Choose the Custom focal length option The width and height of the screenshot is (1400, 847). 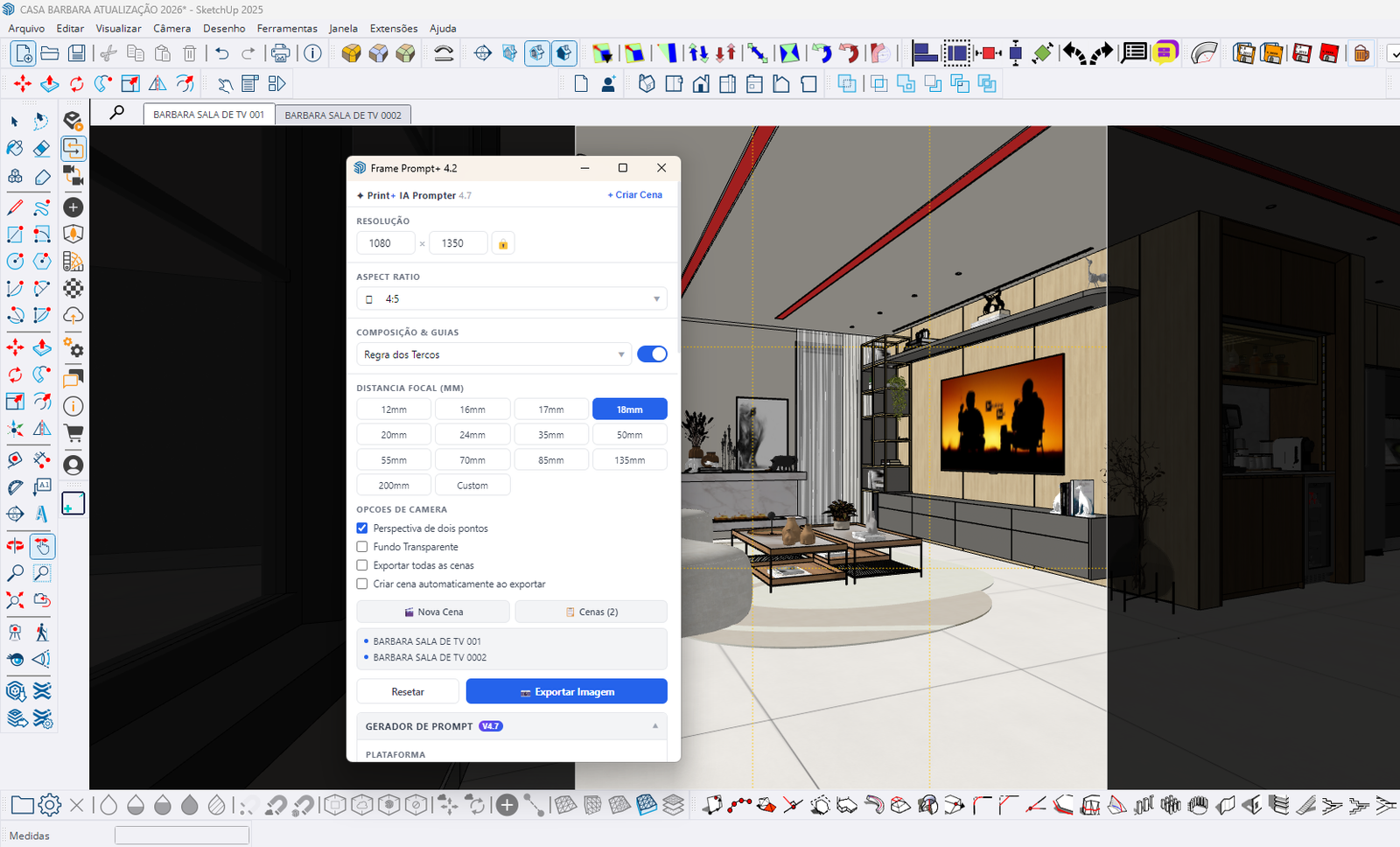click(472, 486)
